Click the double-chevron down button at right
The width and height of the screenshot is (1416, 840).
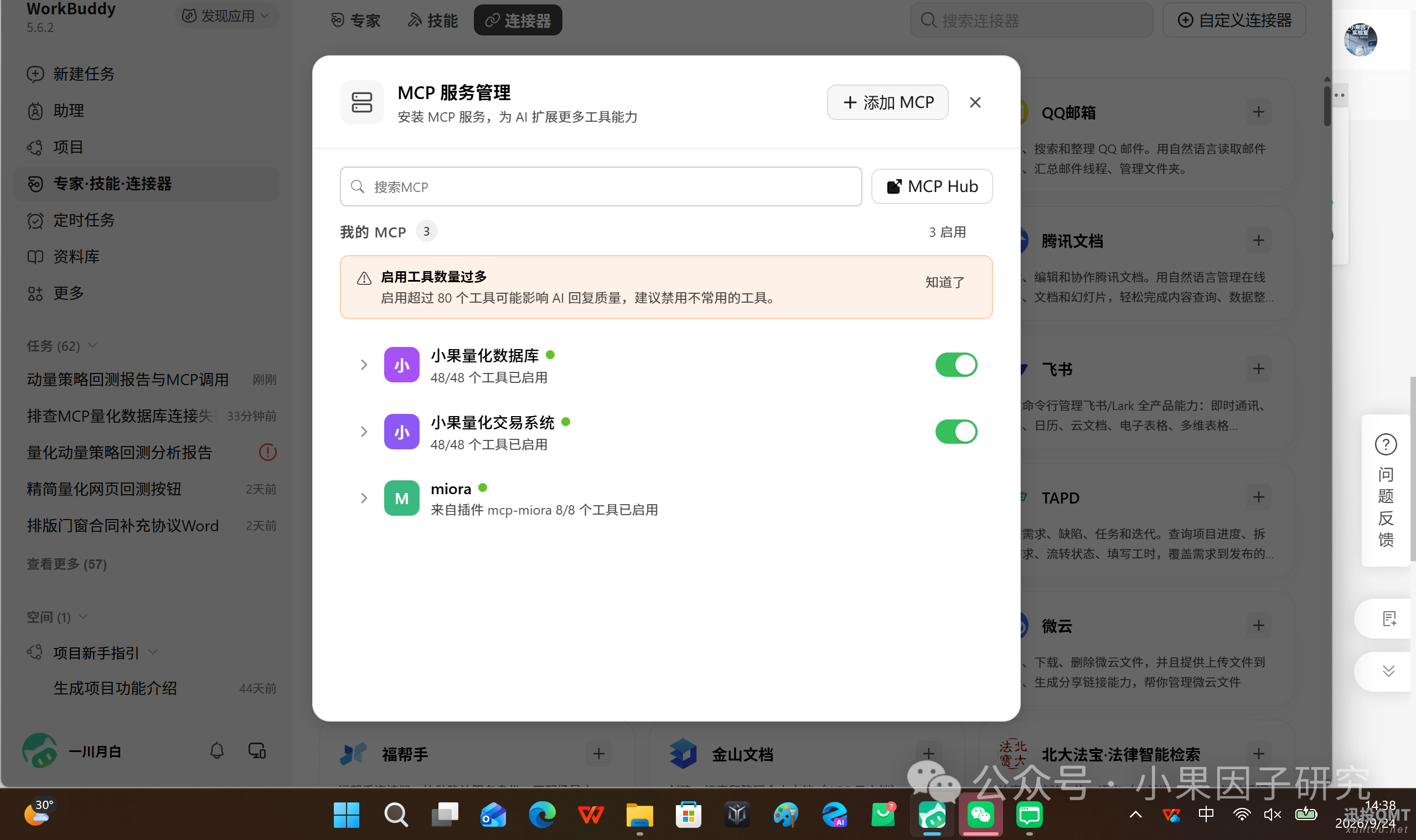point(1388,671)
